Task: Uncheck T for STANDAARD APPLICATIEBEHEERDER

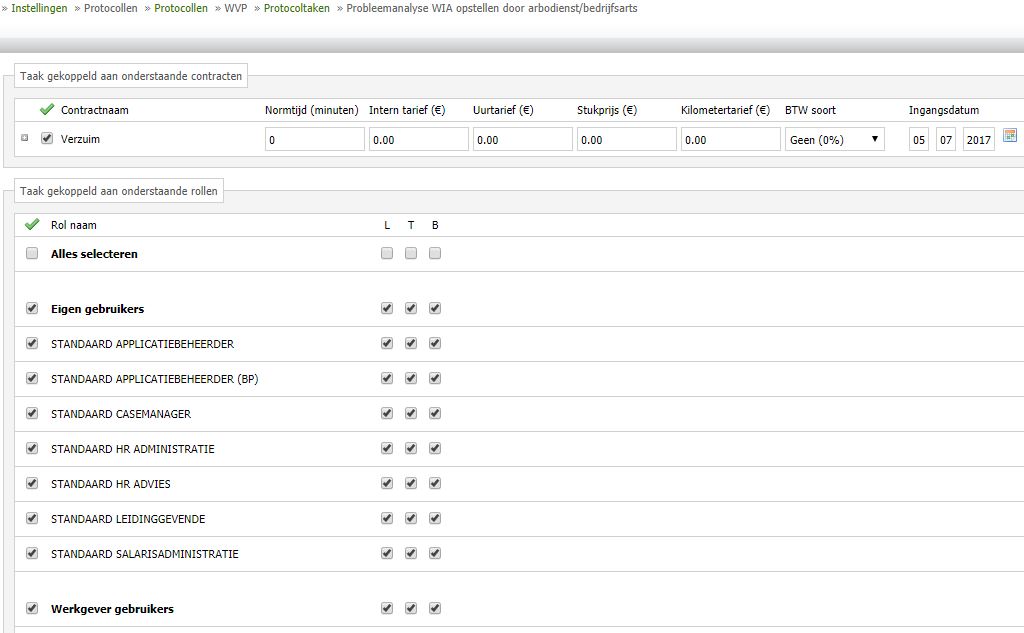Action: (x=411, y=343)
